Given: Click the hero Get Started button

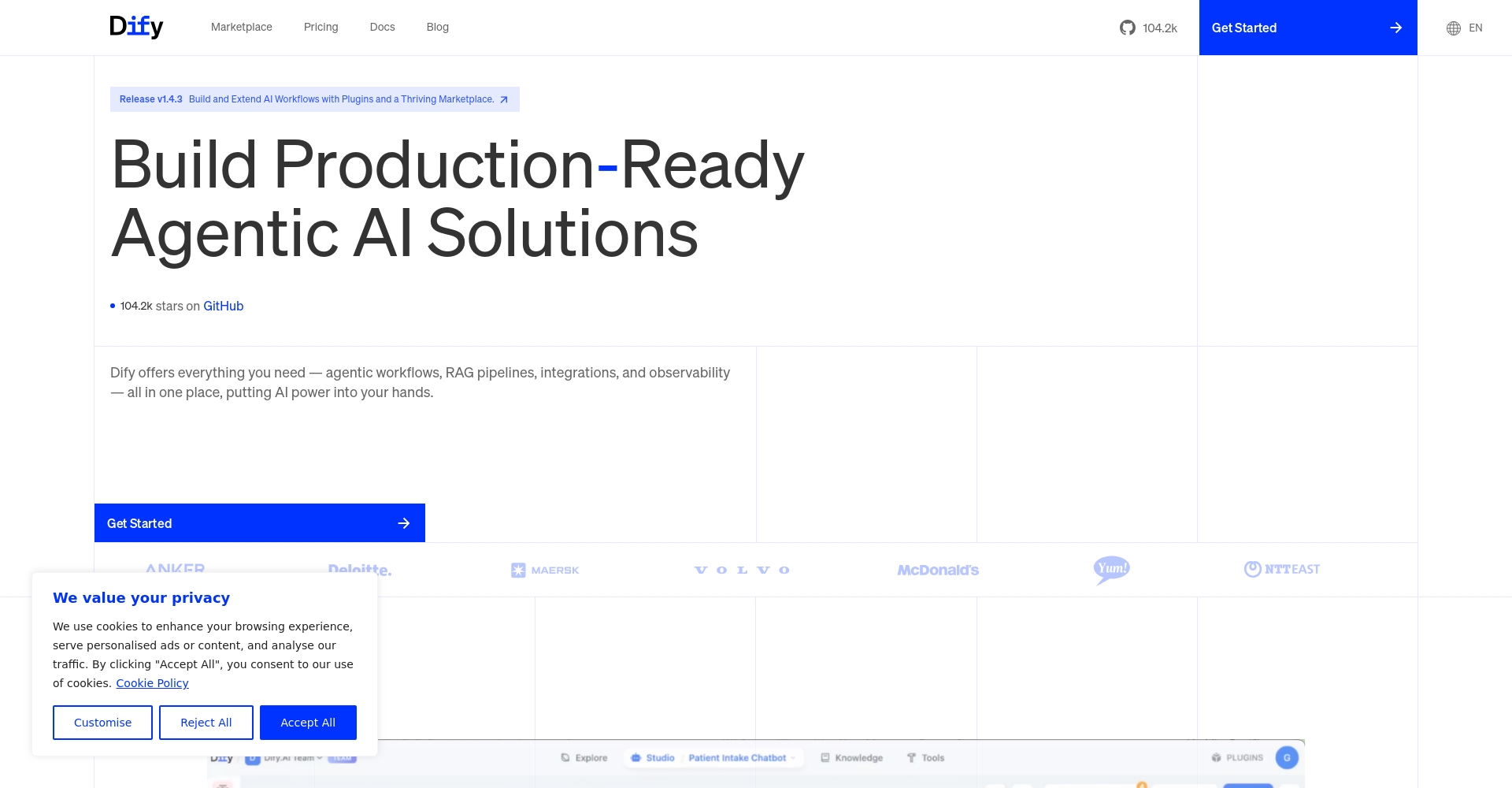Looking at the screenshot, I should 260,523.
